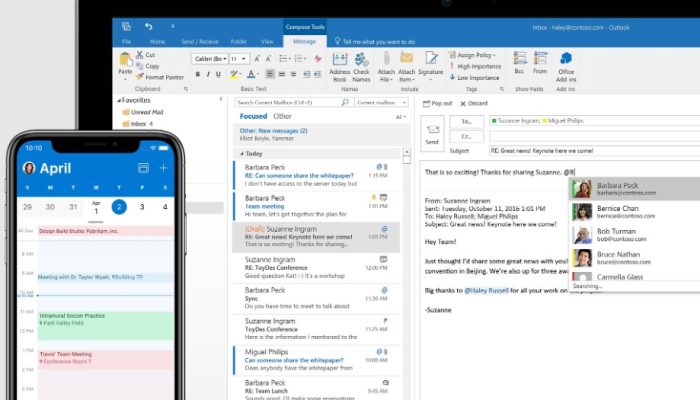Screen dimensions: 700x400
Task: Toggle High Importance tag
Action: 475,66
